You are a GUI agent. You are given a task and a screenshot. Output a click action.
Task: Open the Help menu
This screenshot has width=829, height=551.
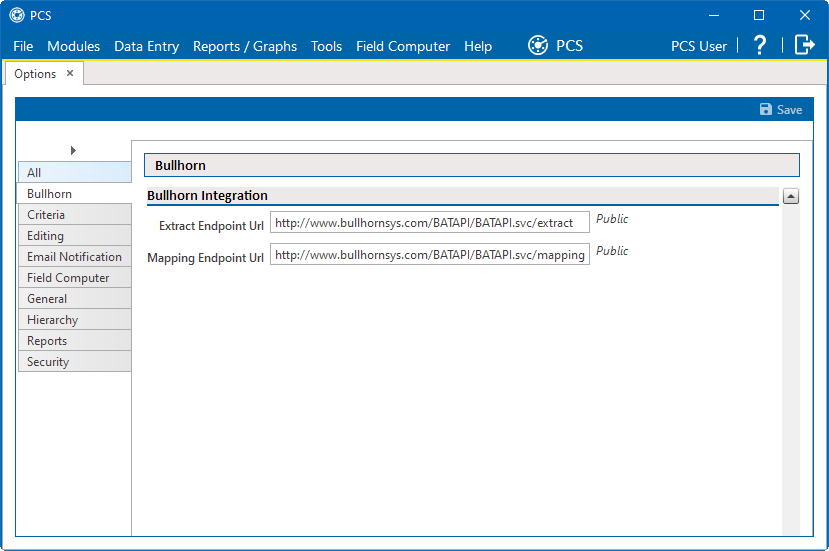click(478, 47)
